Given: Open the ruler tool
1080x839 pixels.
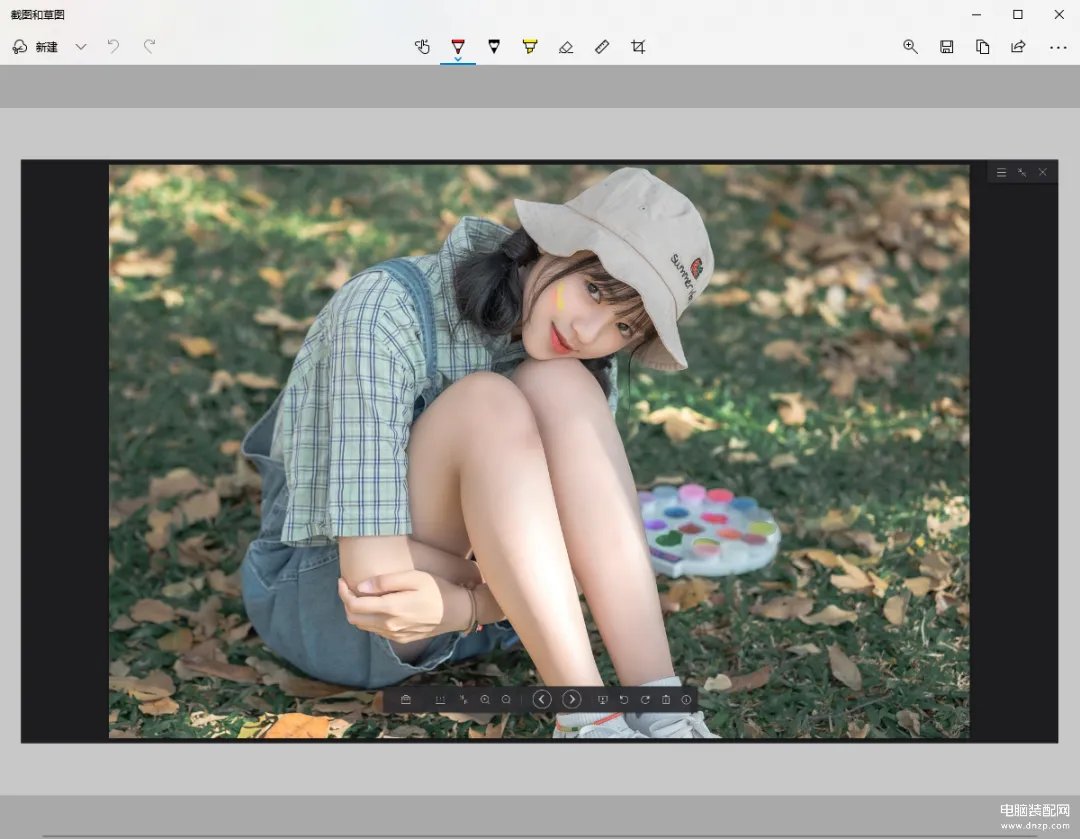Looking at the screenshot, I should pos(602,47).
